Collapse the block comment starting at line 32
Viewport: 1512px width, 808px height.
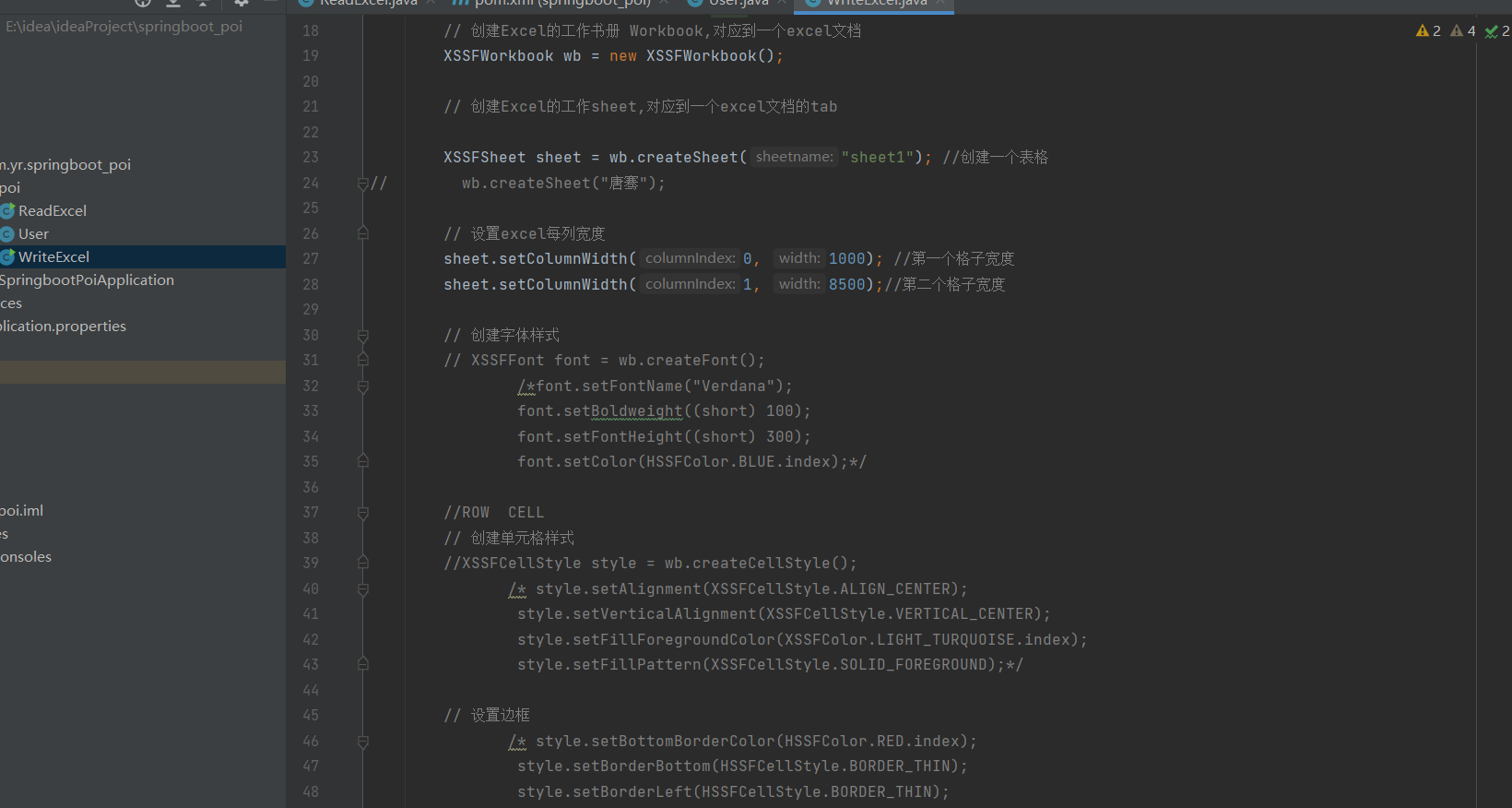(363, 386)
